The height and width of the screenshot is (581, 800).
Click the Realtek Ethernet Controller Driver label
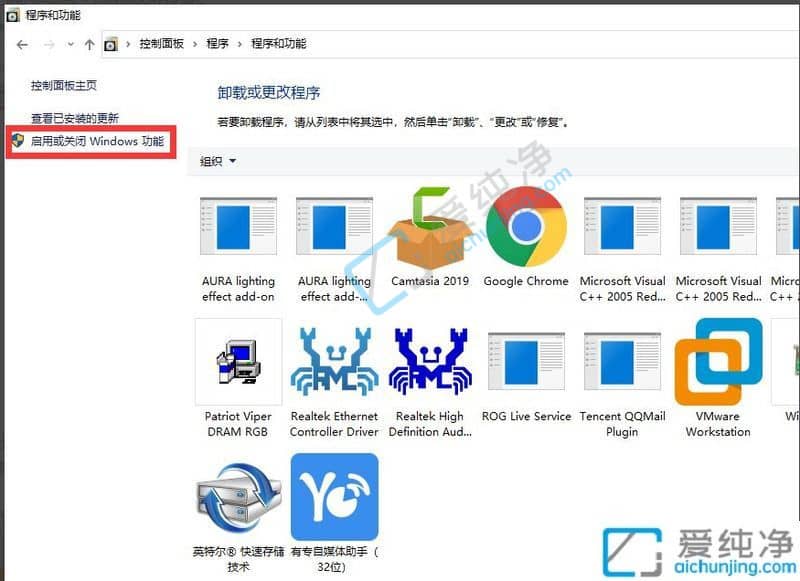(x=334, y=424)
